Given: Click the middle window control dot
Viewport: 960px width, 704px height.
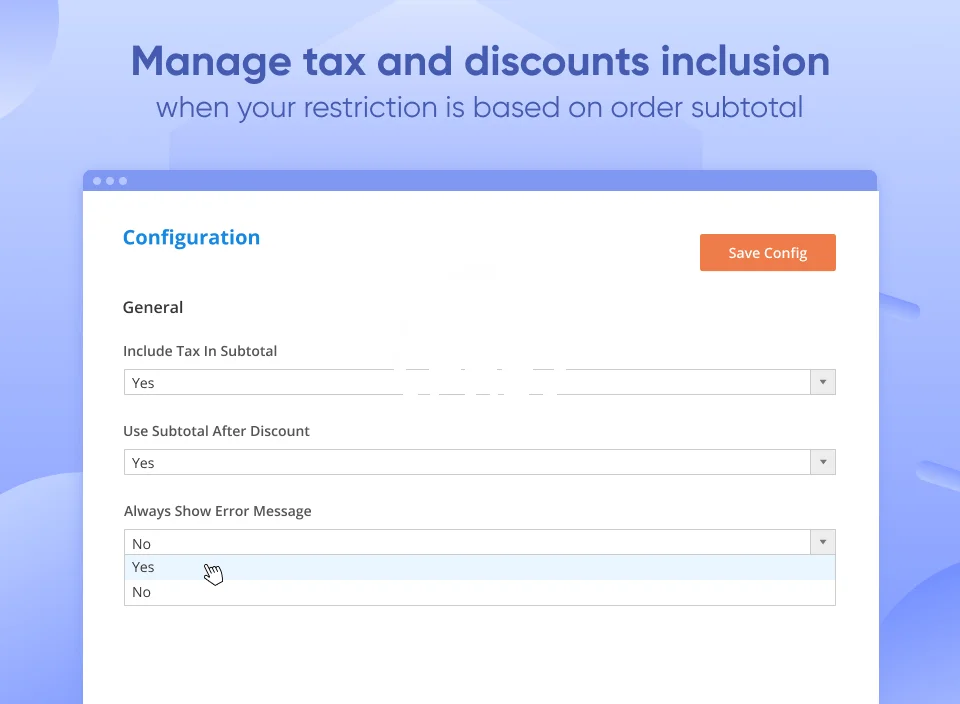Looking at the screenshot, I should click(110, 181).
